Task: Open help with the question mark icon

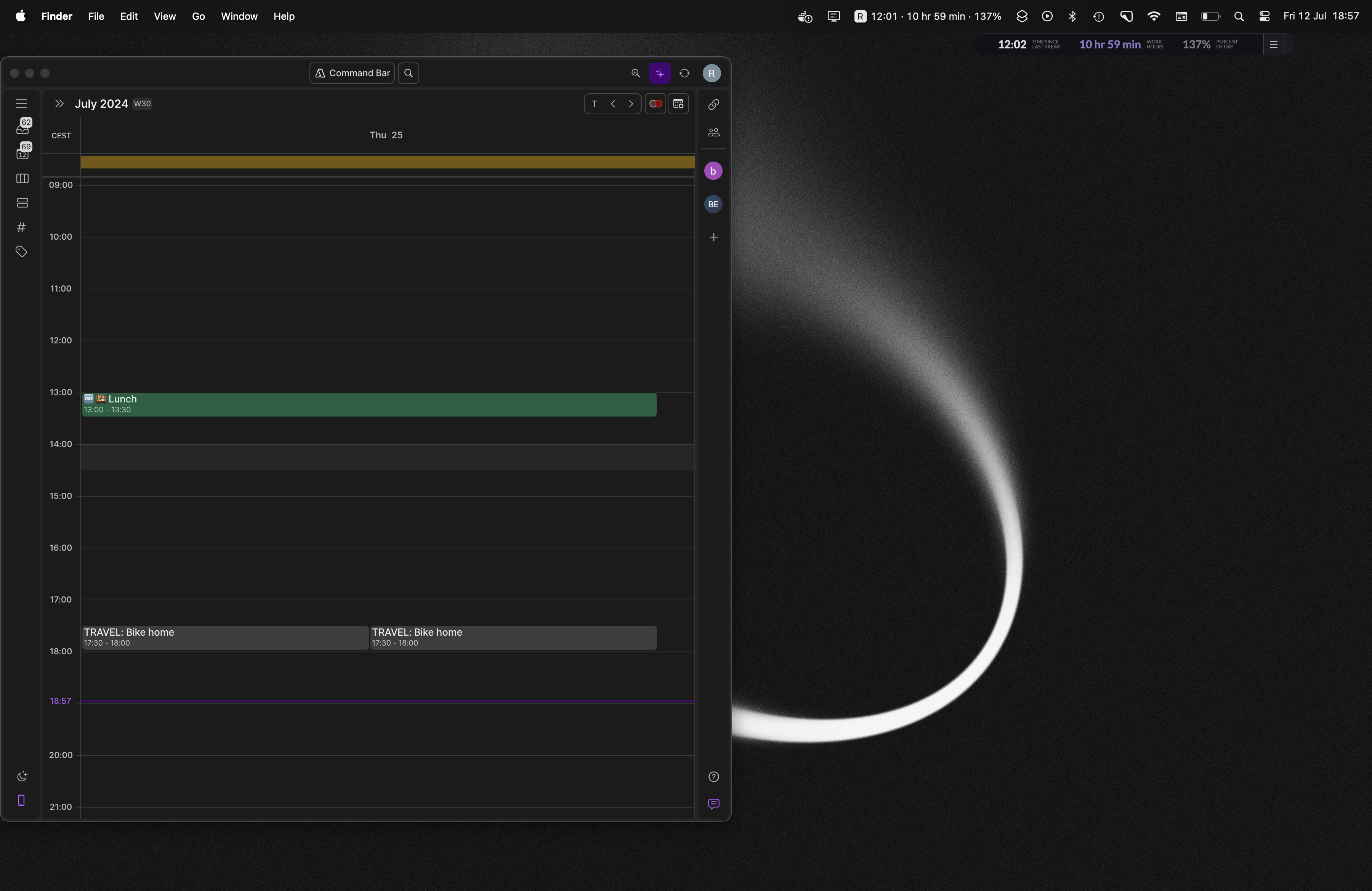Action: coord(714,777)
